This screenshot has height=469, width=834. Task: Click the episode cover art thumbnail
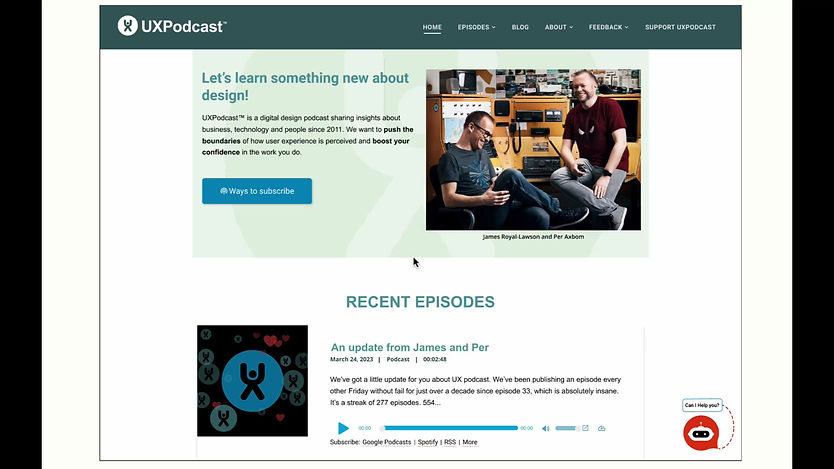252,381
